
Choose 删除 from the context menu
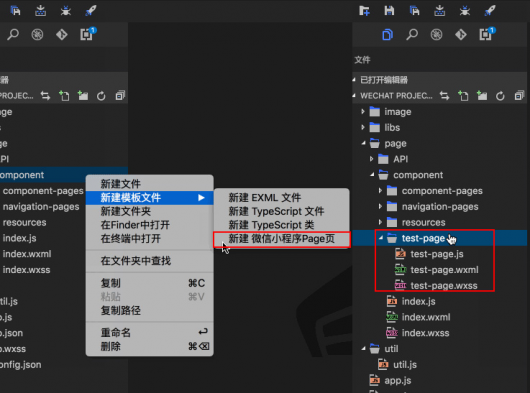149,347
